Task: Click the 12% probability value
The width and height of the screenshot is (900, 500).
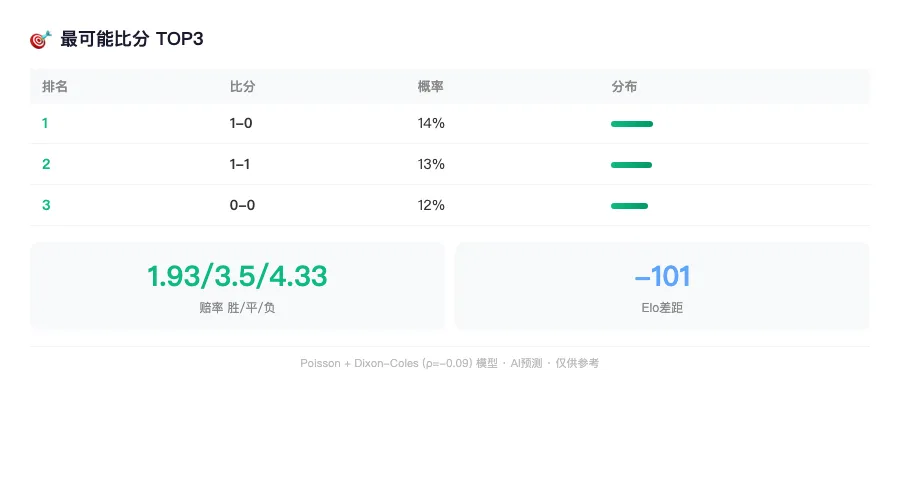Action: [x=431, y=205]
